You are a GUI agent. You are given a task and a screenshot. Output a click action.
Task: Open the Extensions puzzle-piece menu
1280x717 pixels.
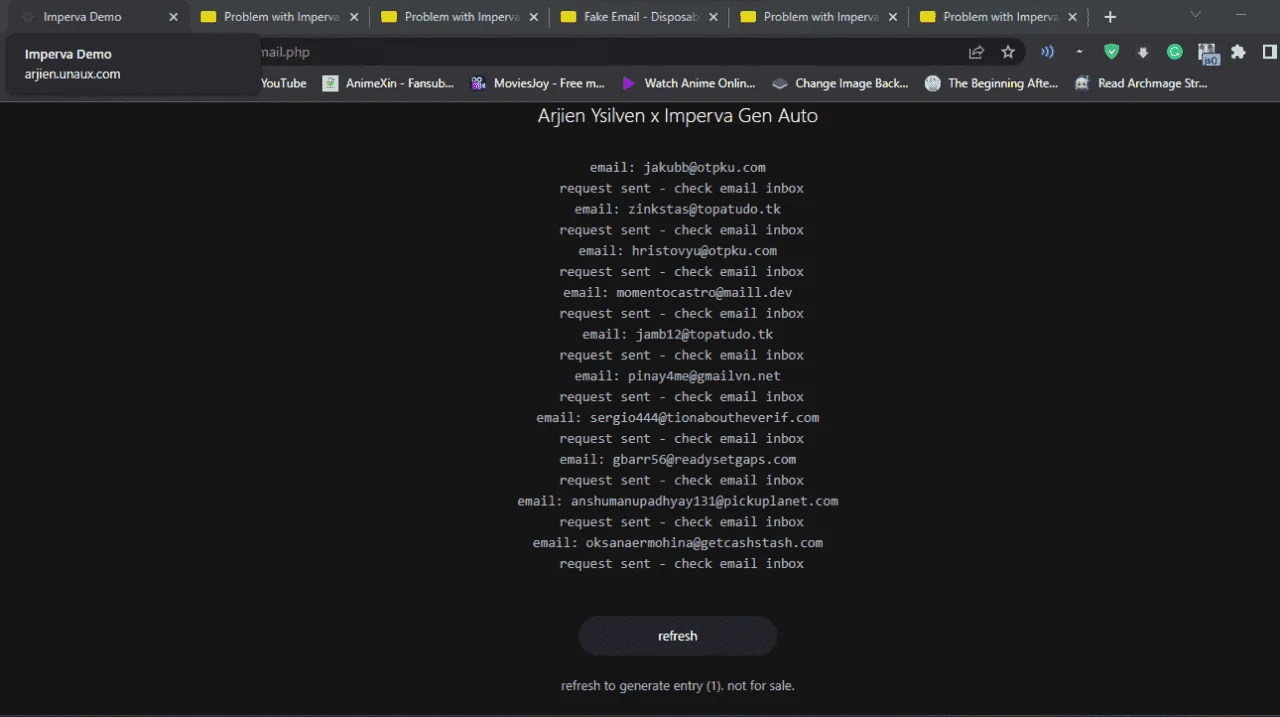coord(1238,52)
